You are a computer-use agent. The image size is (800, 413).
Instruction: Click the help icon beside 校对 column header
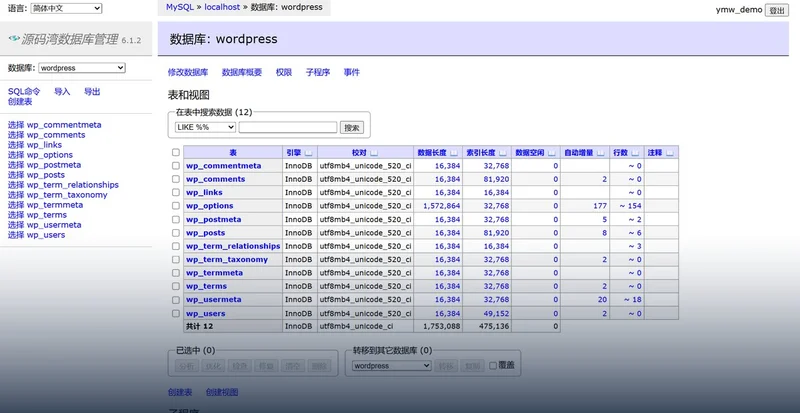tap(374, 153)
